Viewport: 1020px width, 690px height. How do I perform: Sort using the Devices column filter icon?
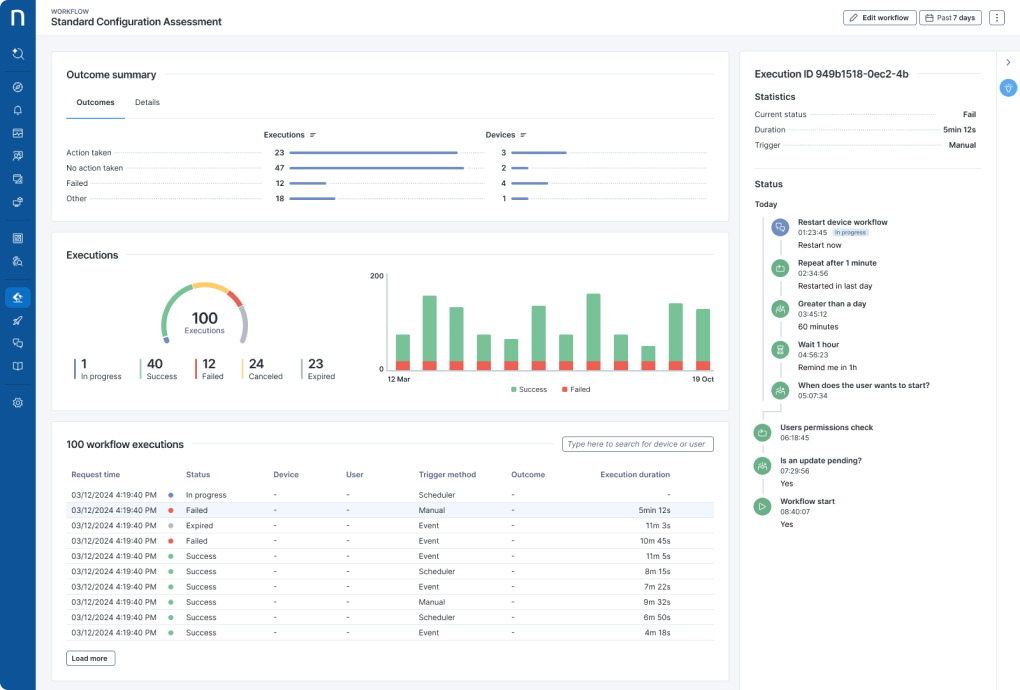[523, 135]
